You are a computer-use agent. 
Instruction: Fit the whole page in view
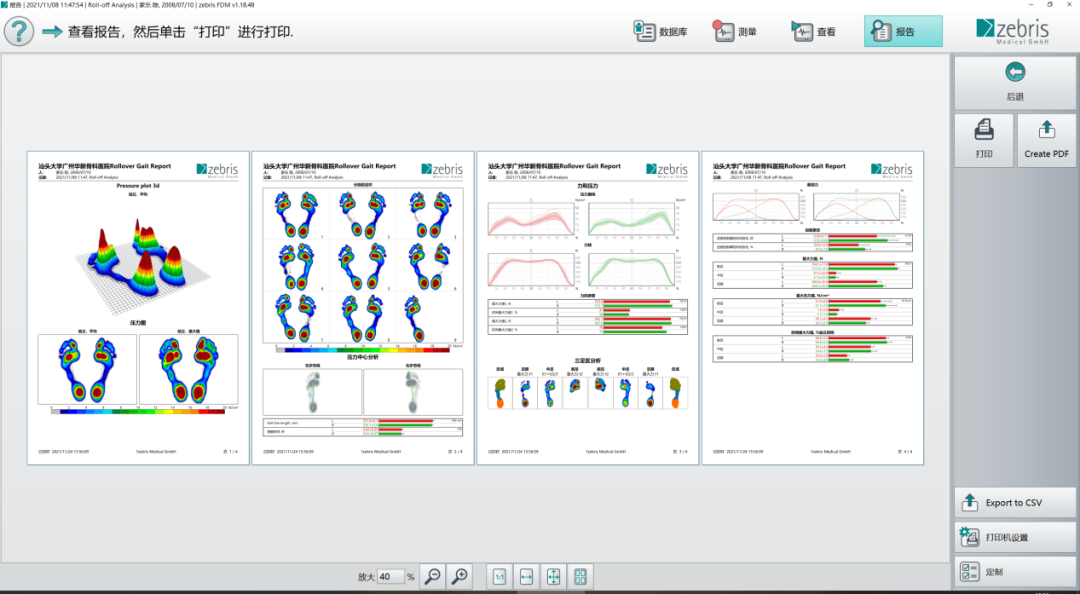tap(553, 577)
